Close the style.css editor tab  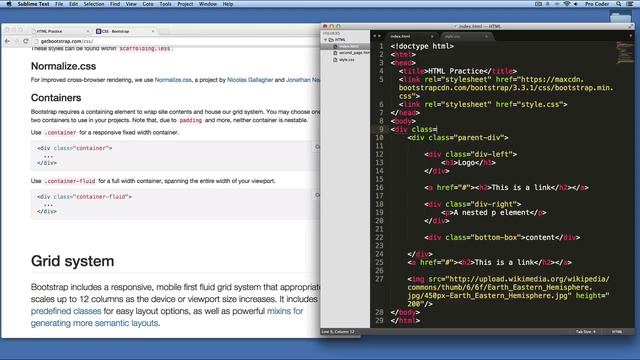point(486,36)
